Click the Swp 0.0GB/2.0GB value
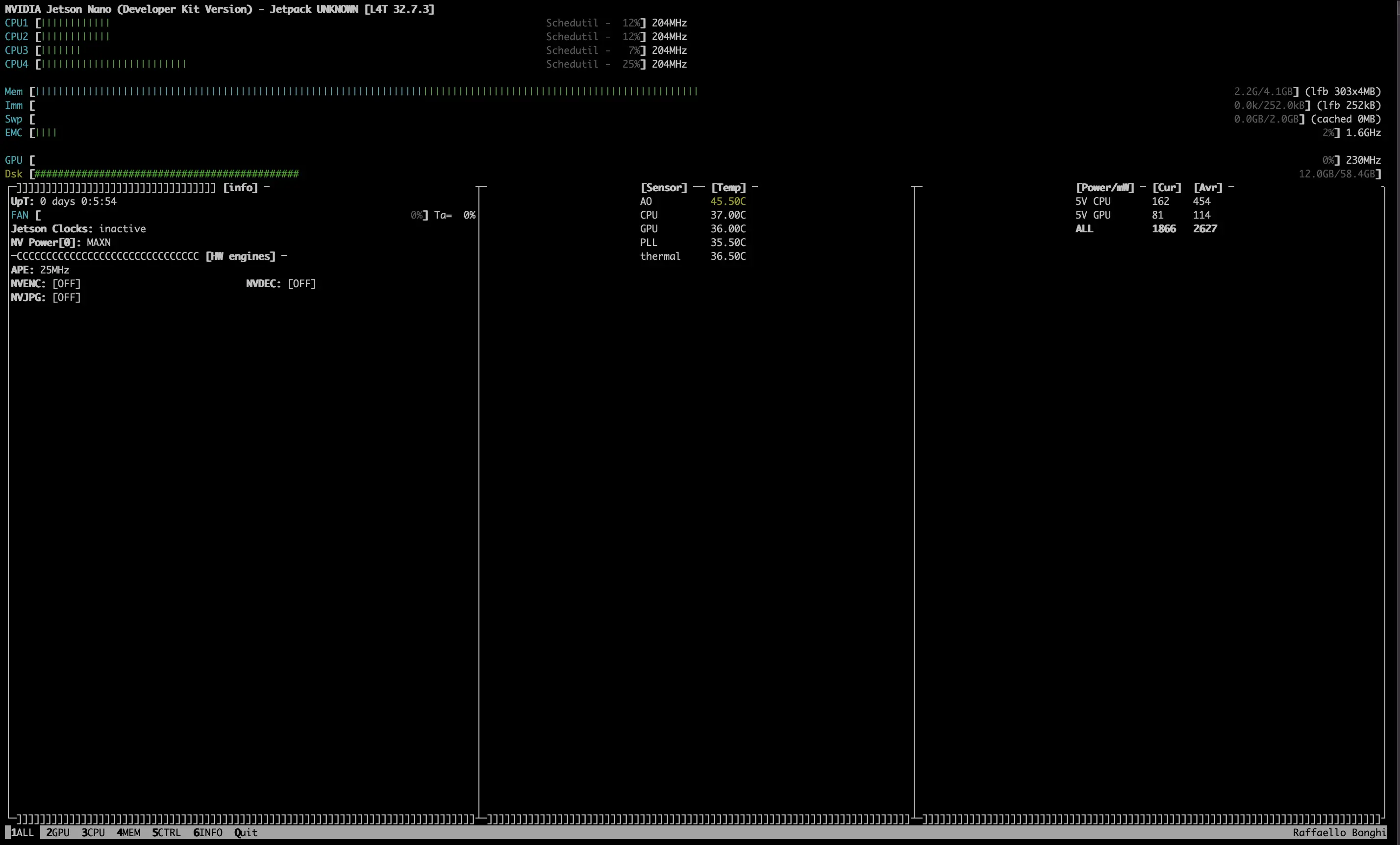Viewport: 1400px width, 845px height. 1267,119
